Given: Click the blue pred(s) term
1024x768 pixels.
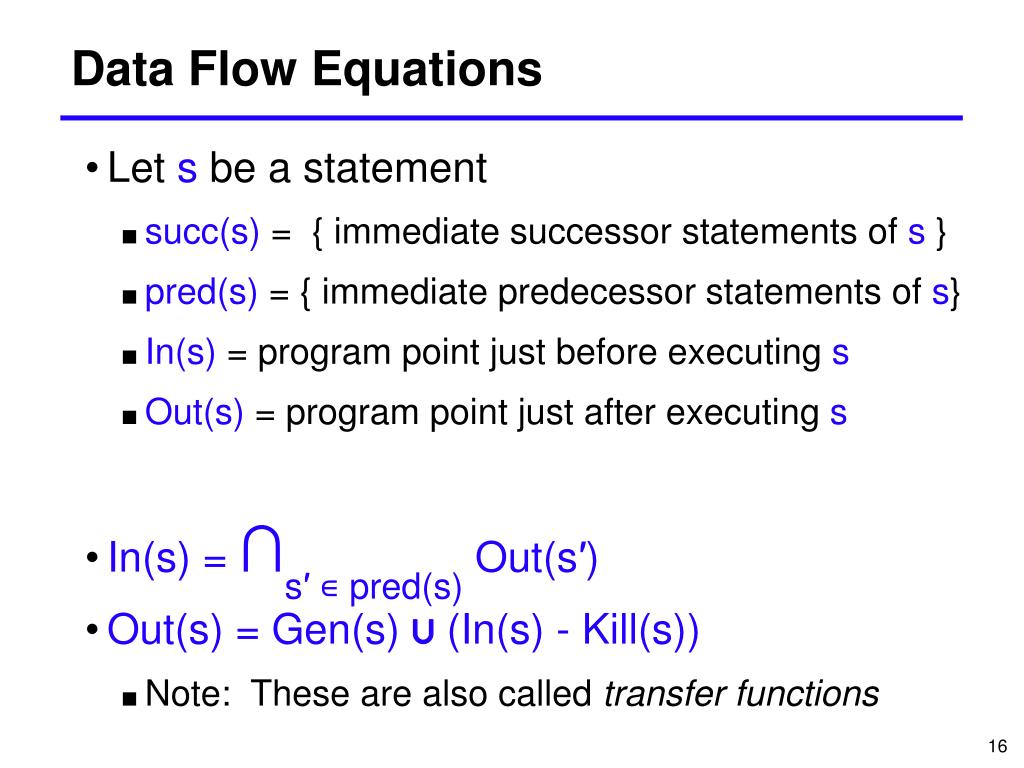Looking at the screenshot, I should [201, 293].
